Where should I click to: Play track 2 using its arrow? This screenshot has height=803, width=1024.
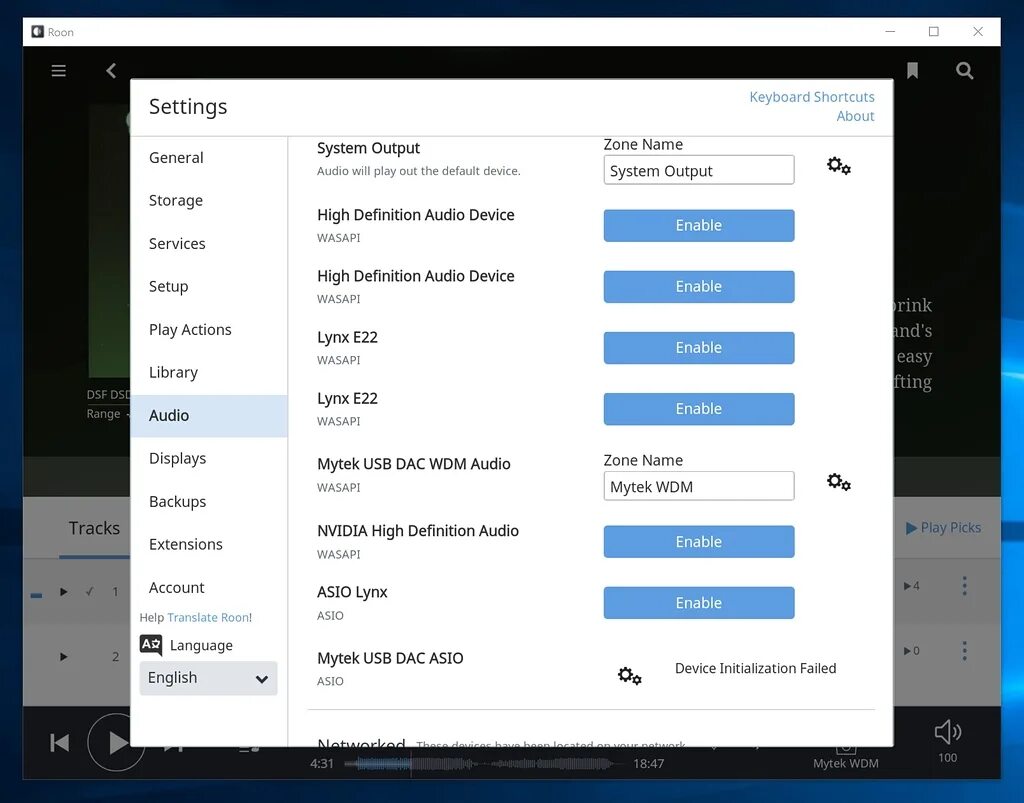tap(63, 656)
